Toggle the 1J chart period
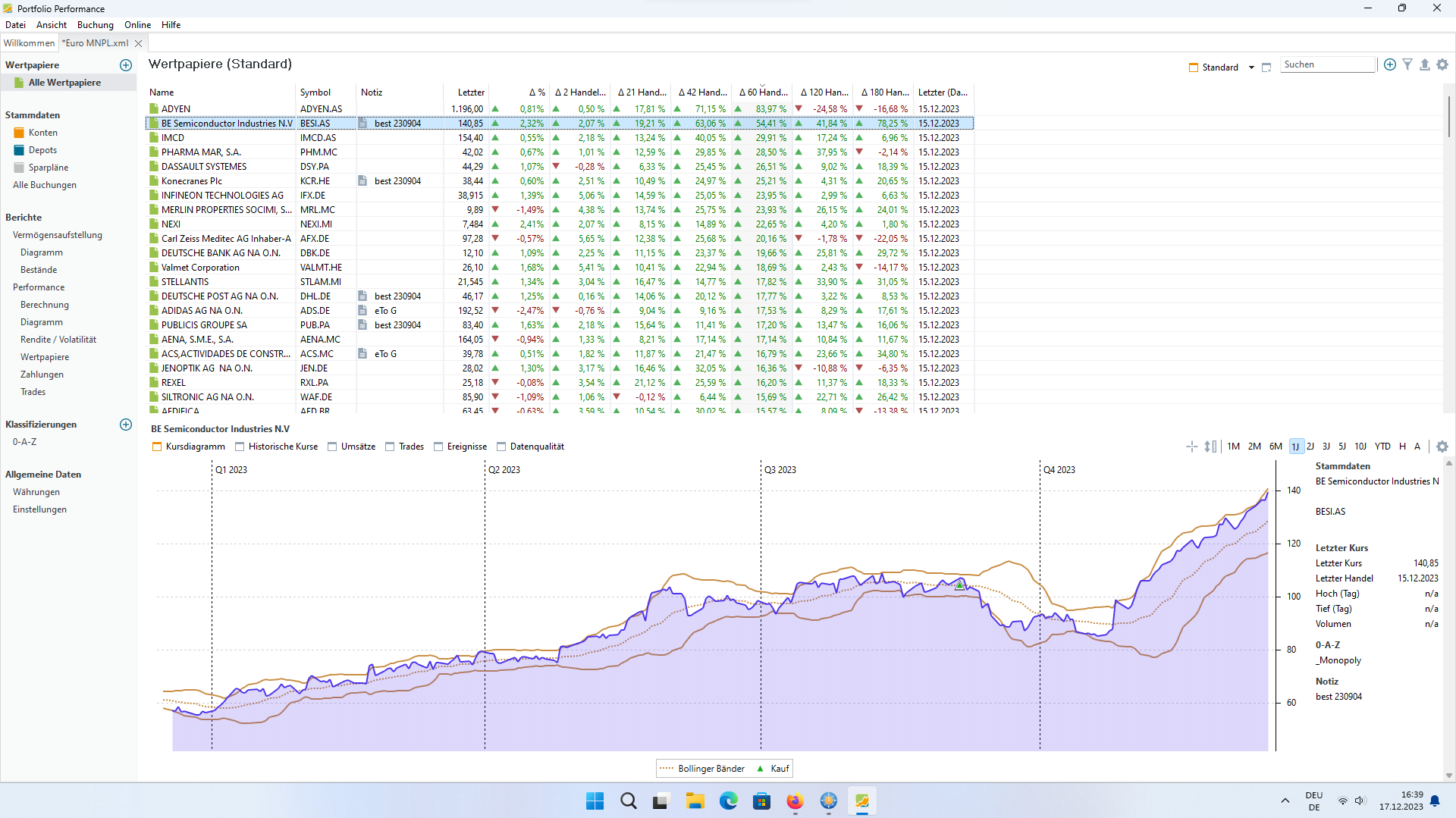1456x818 pixels. point(1296,447)
